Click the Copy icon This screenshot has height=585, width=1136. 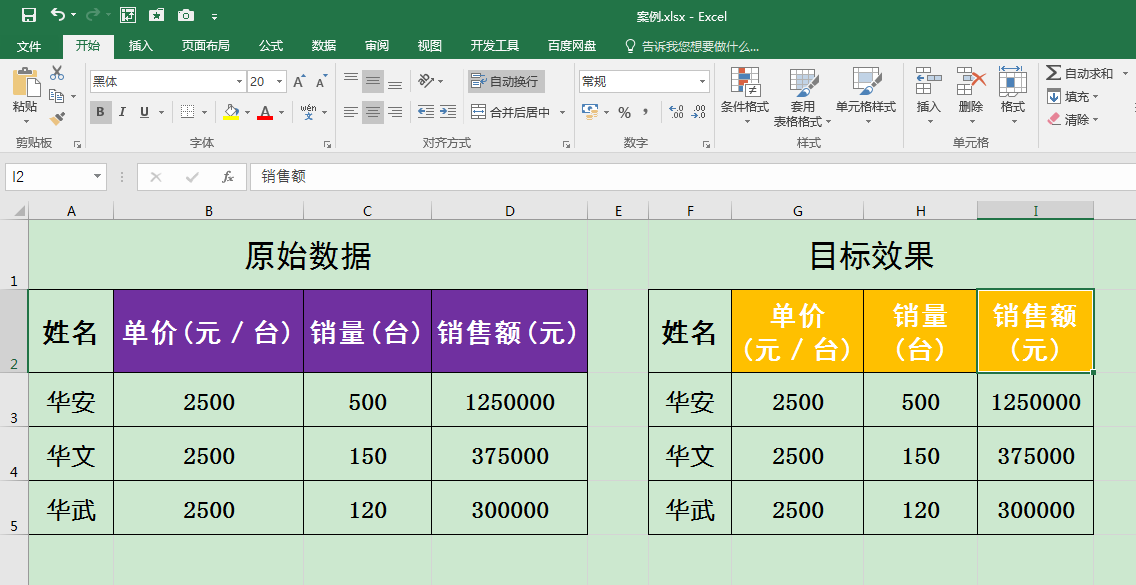(57, 96)
